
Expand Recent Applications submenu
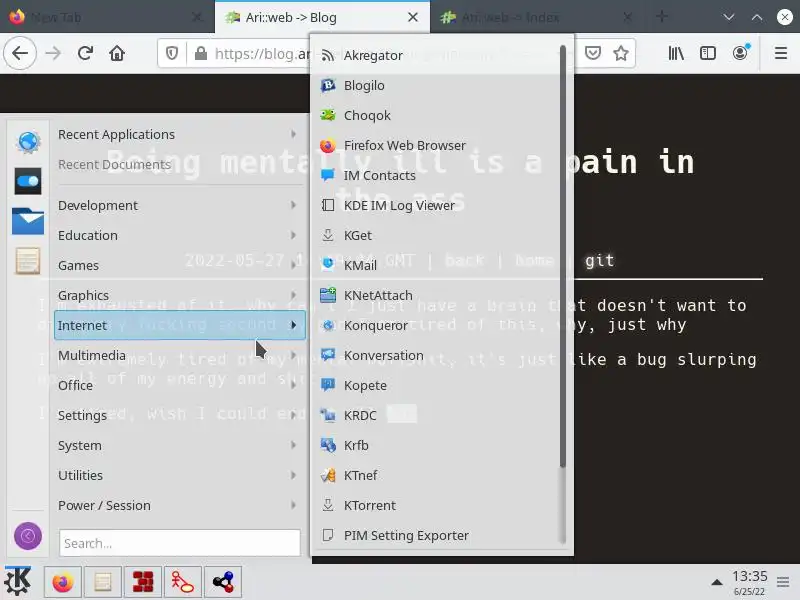[180, 134]
